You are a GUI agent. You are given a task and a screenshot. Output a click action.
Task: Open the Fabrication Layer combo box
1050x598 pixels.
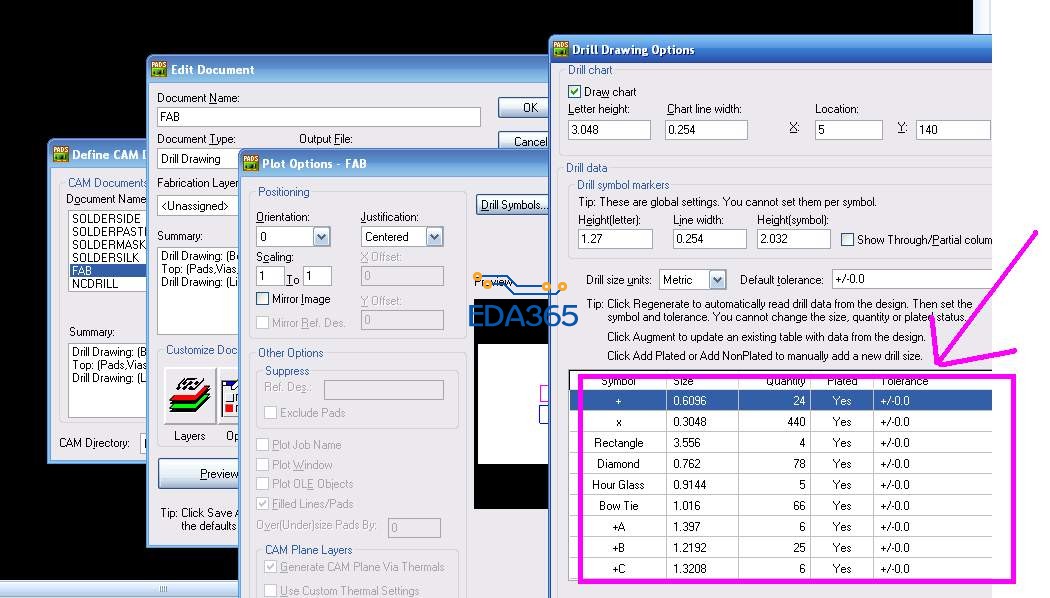198,206
